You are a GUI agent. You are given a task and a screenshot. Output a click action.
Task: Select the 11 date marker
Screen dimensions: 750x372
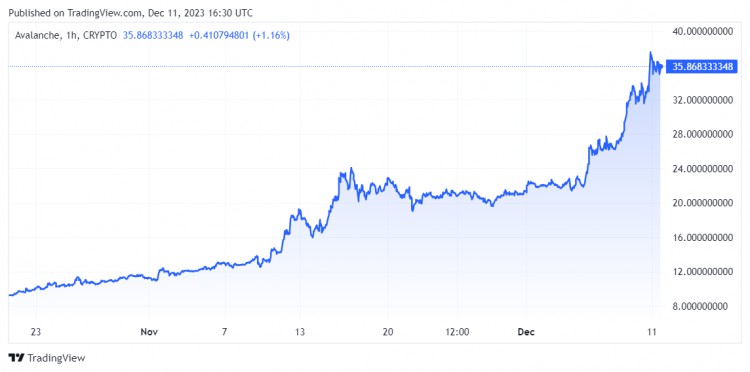[652, 331]
